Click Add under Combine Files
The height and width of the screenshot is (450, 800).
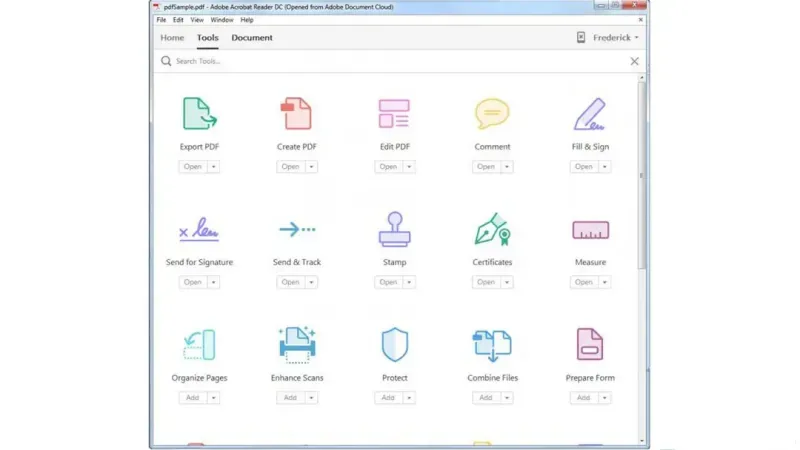486,397
